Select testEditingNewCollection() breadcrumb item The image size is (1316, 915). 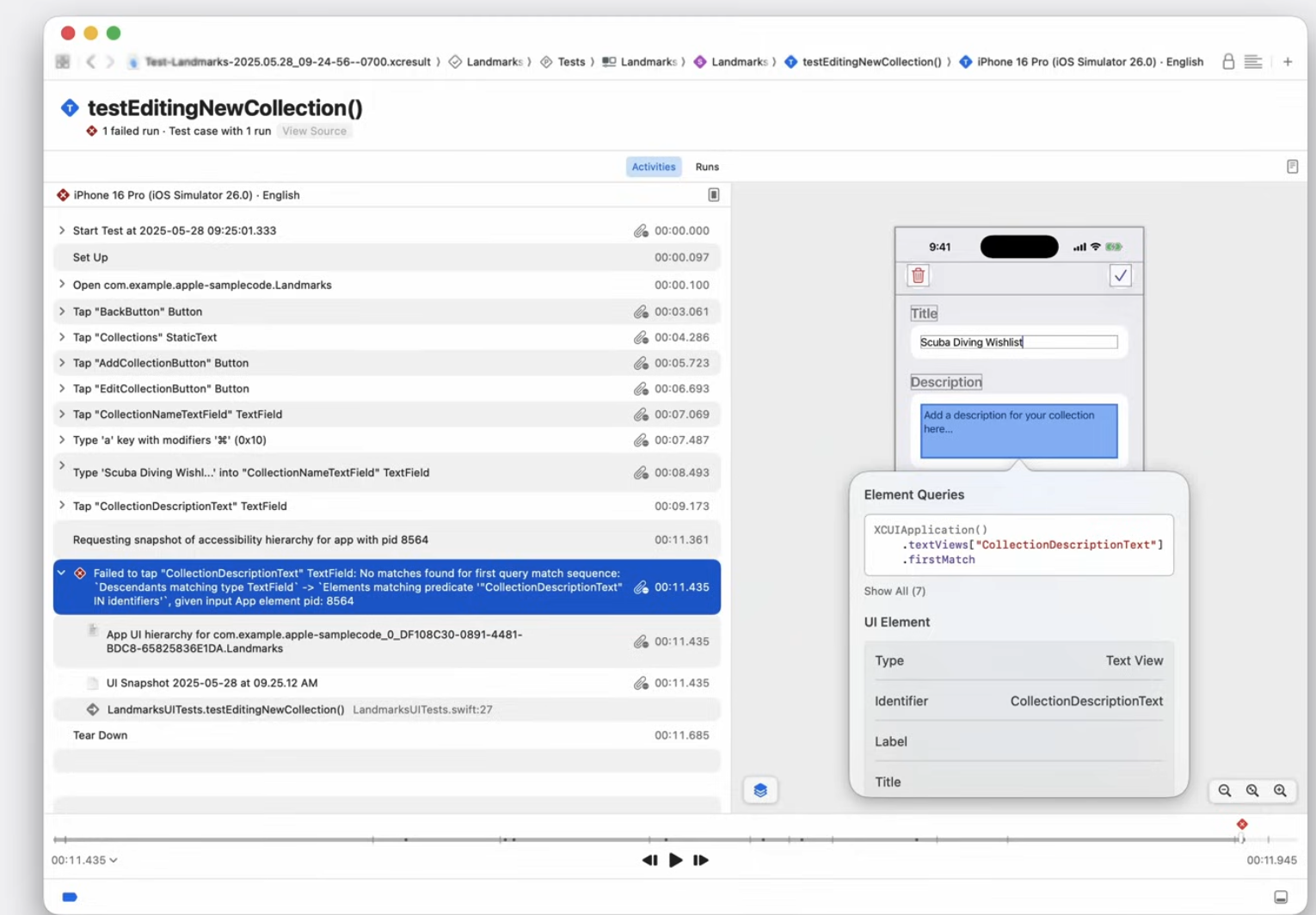point(863,62)
